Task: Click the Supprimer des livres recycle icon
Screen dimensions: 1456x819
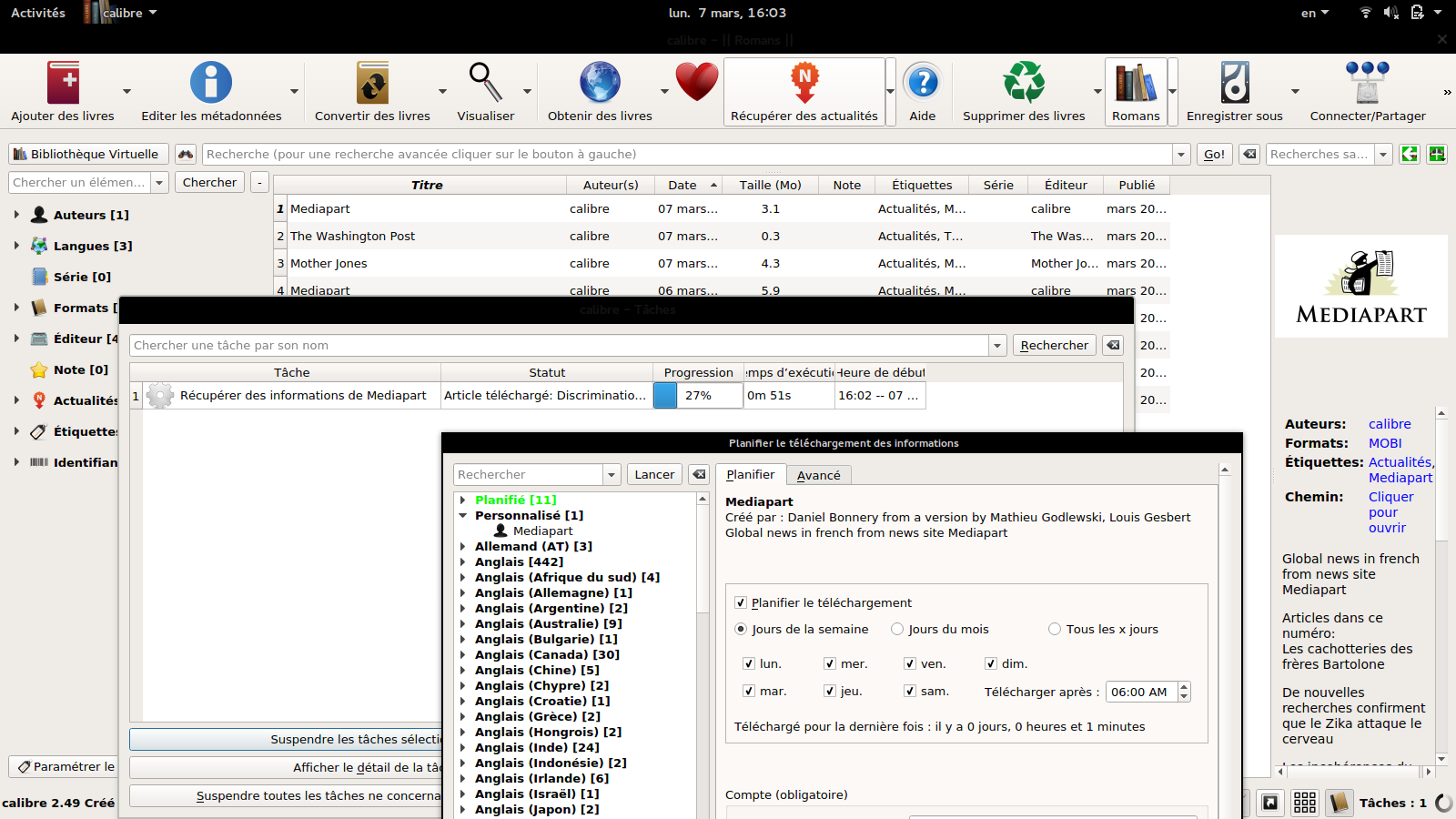Action: point(1024,83)
